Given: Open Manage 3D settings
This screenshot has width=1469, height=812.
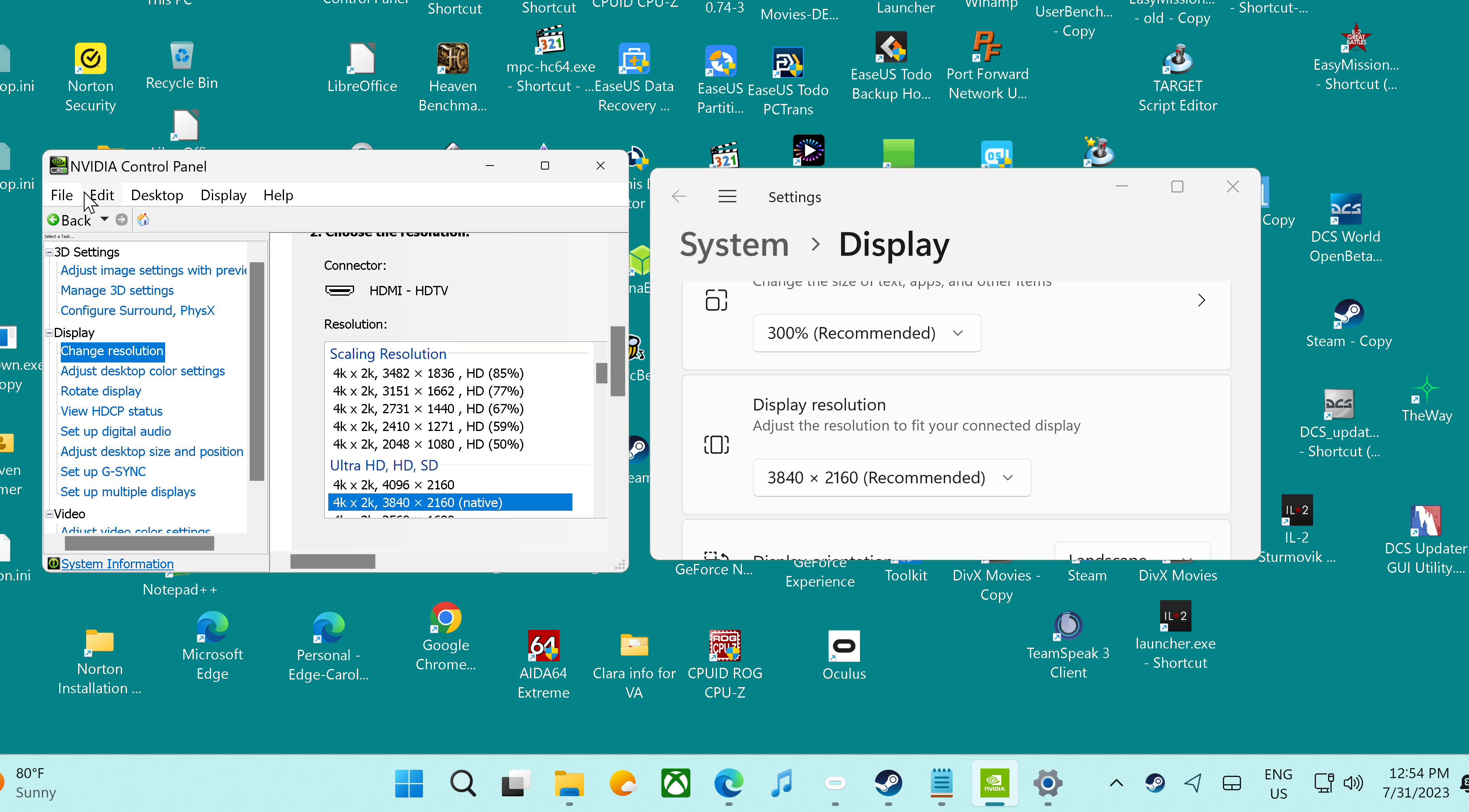Looking at the screenshot, I should click(x=117, y=290).
